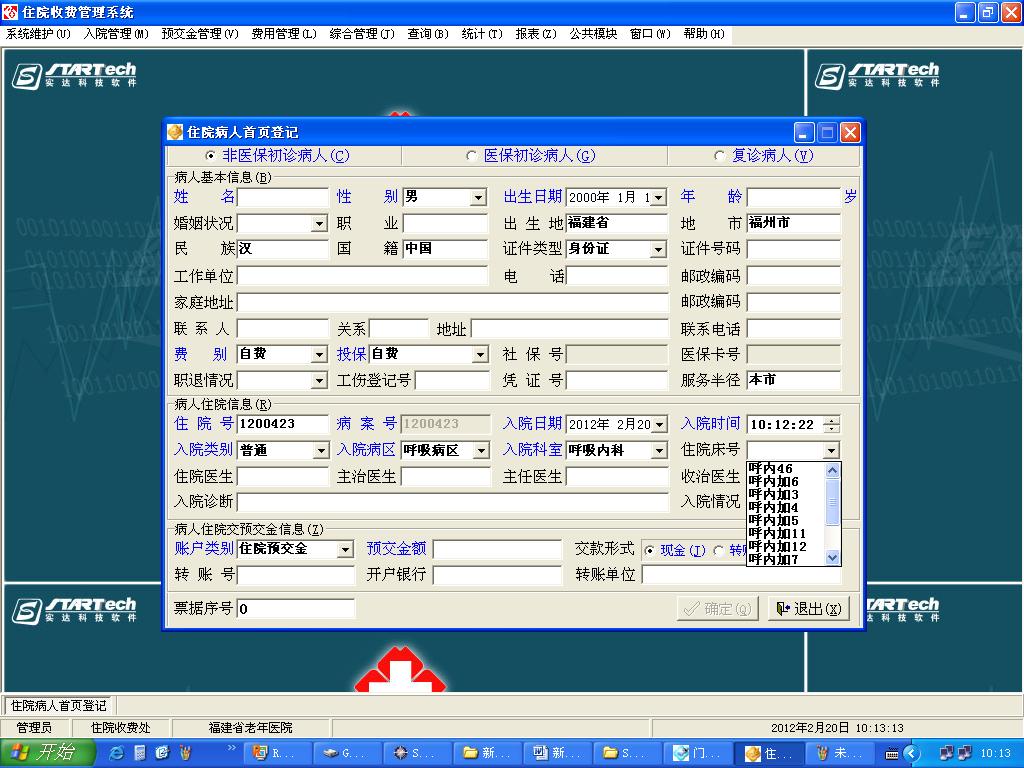Screen dimensions: 1024x768
Task: Click the network computers tray icon
Action: pos(946,753)
